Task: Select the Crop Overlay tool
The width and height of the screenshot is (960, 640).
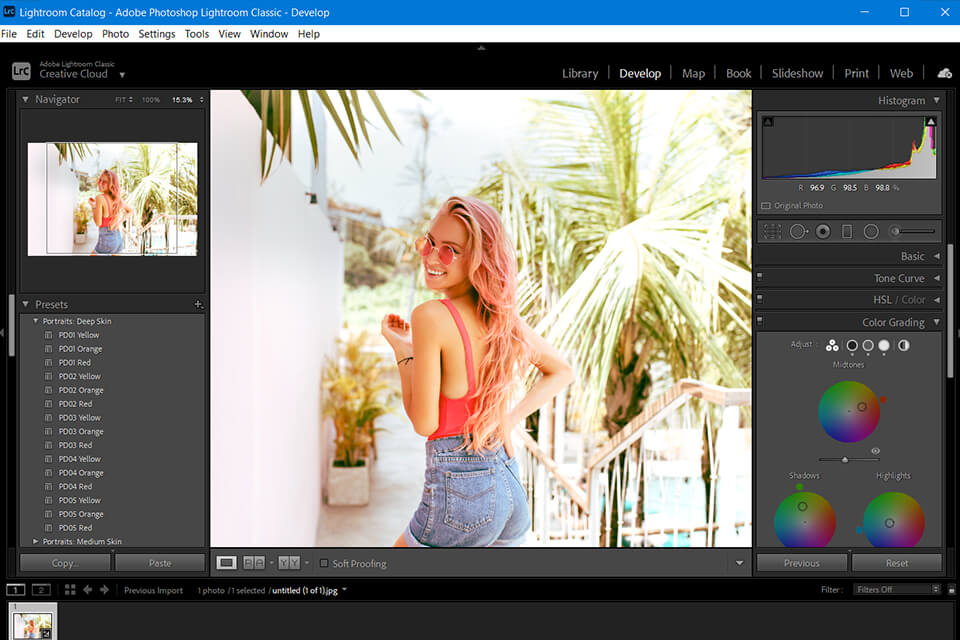Action: (771, 232)
